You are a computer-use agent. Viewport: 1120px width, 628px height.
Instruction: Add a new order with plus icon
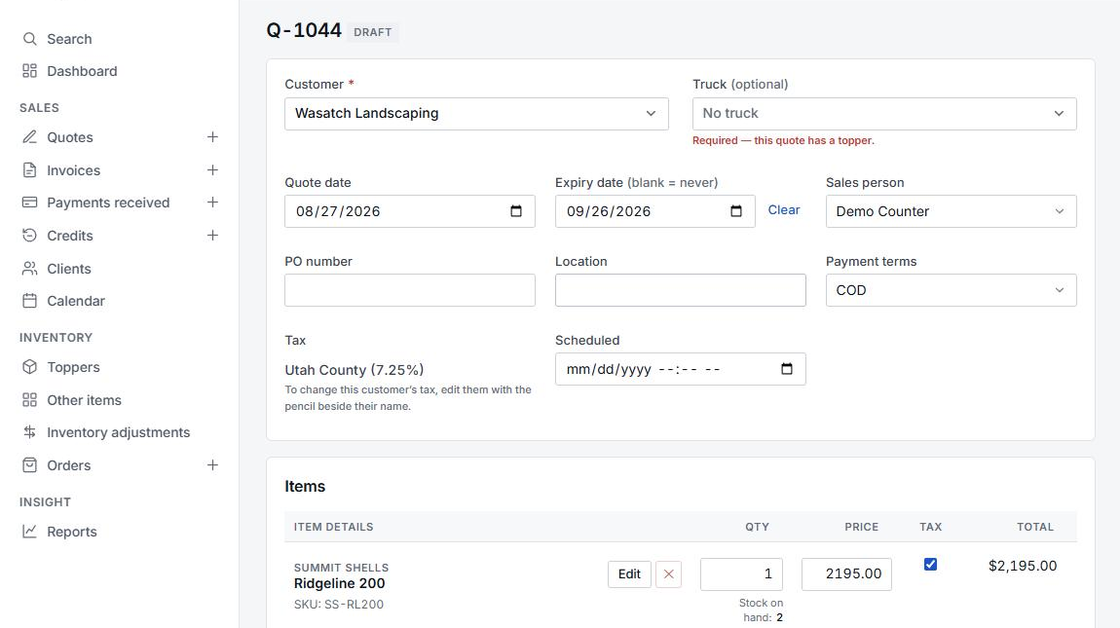(212, 465)
